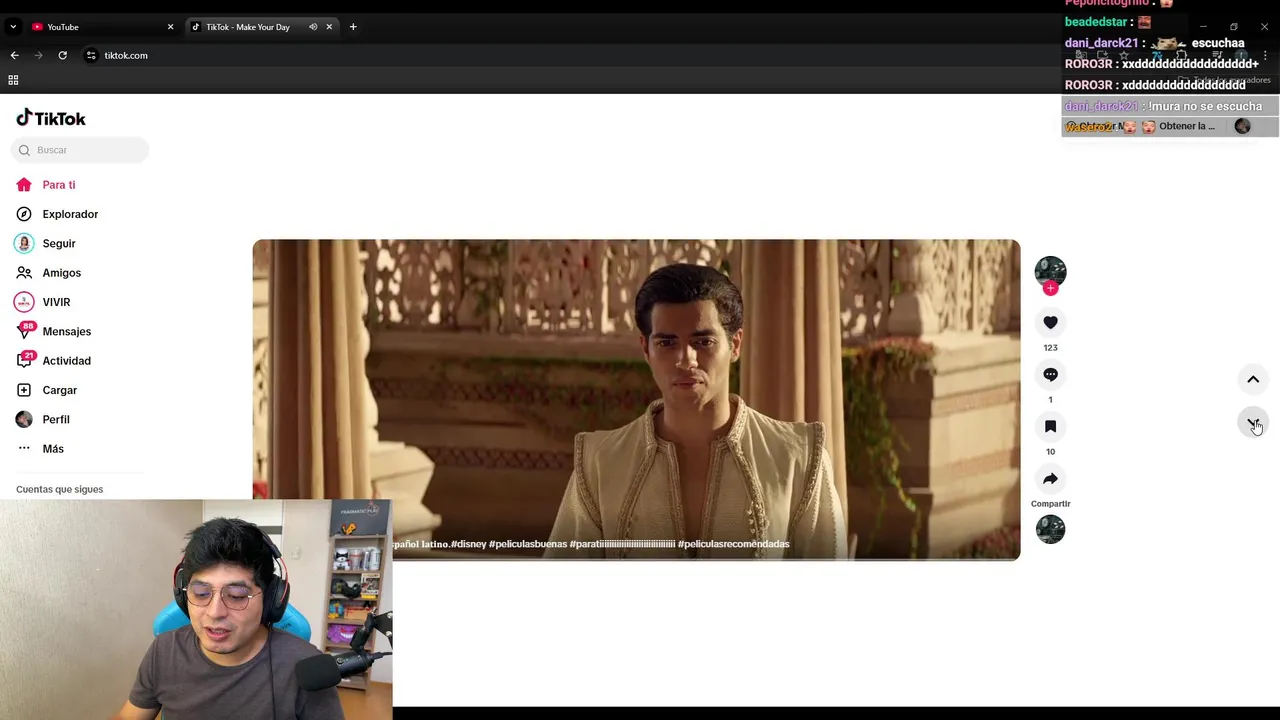Click the video player to pause
1280x720 pixels.
coord(636,399)
